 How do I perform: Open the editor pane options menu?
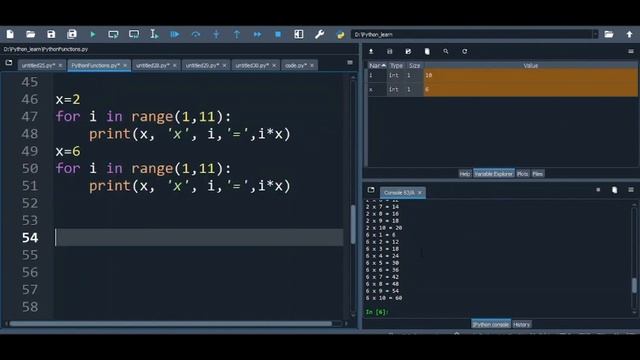[350, 62]
